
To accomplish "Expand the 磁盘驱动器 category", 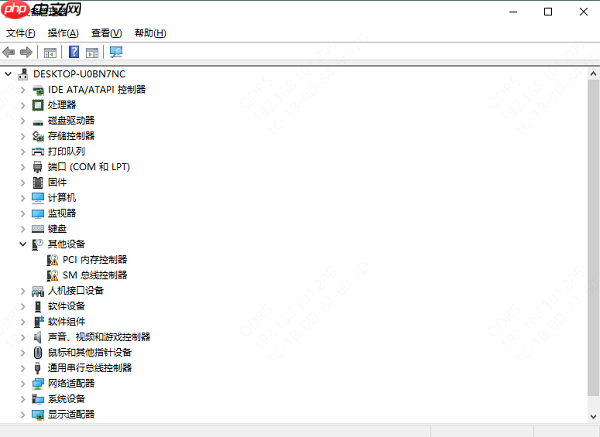I will pos(23,121).
